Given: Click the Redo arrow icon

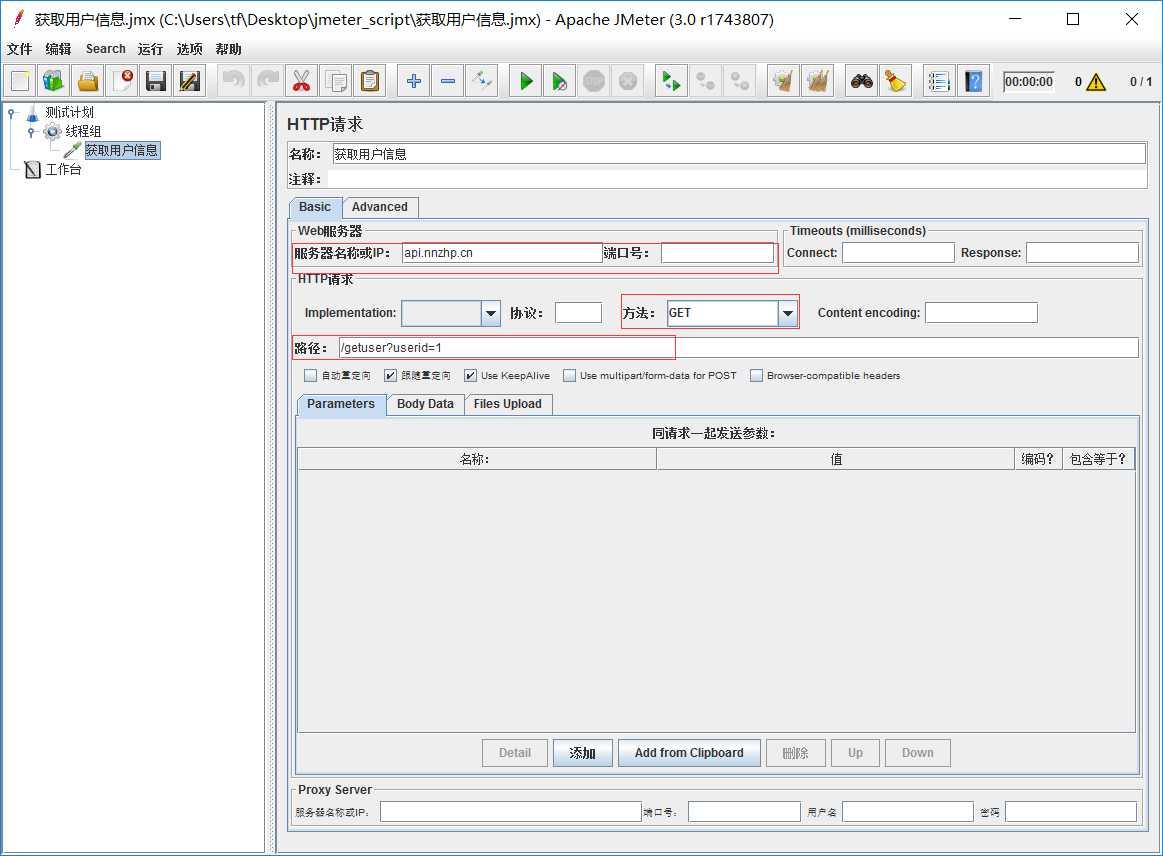Looking at the screenshot, I should click(268, 81).
